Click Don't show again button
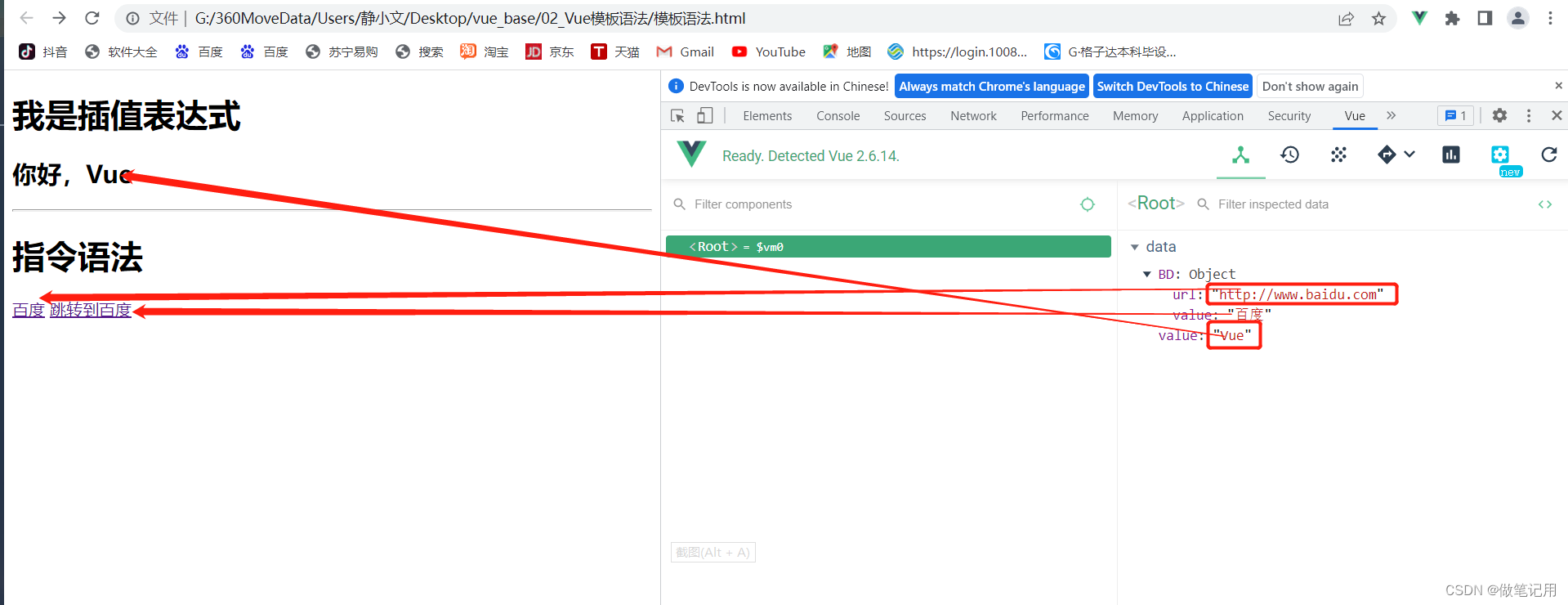Viewport: 1568px width, 605px height. tap(1310, 86)
